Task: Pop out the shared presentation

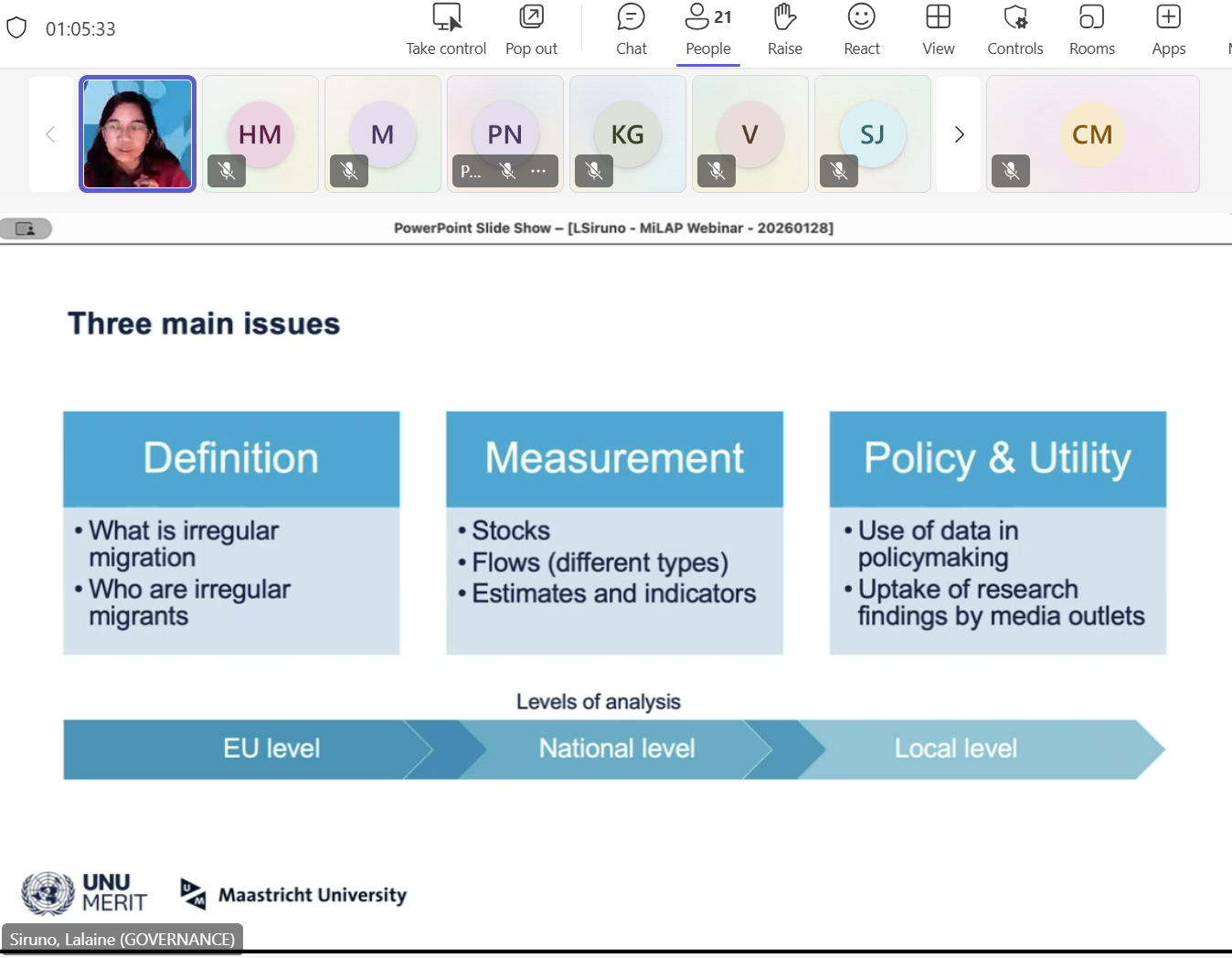Action: pos(531,18)
